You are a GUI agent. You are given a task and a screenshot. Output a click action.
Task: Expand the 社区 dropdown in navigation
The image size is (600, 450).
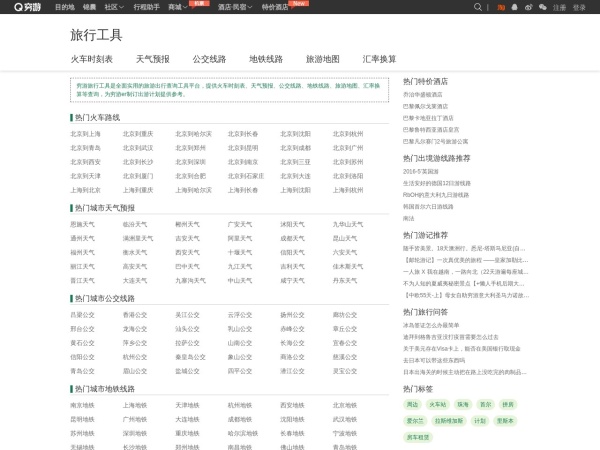pos(117,6)
